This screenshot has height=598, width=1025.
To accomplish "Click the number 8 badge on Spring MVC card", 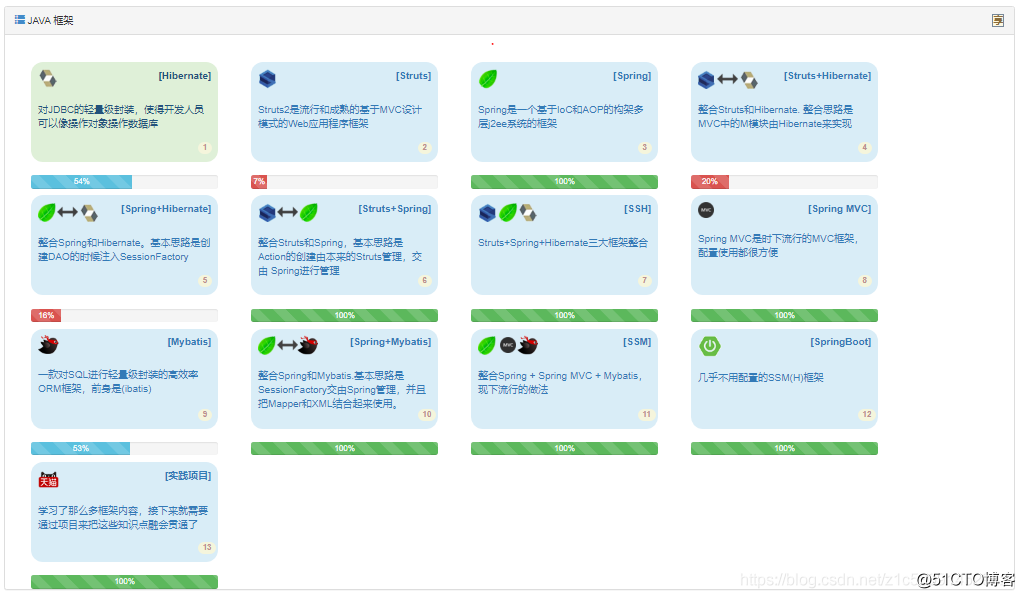I will tap(865, 280).
